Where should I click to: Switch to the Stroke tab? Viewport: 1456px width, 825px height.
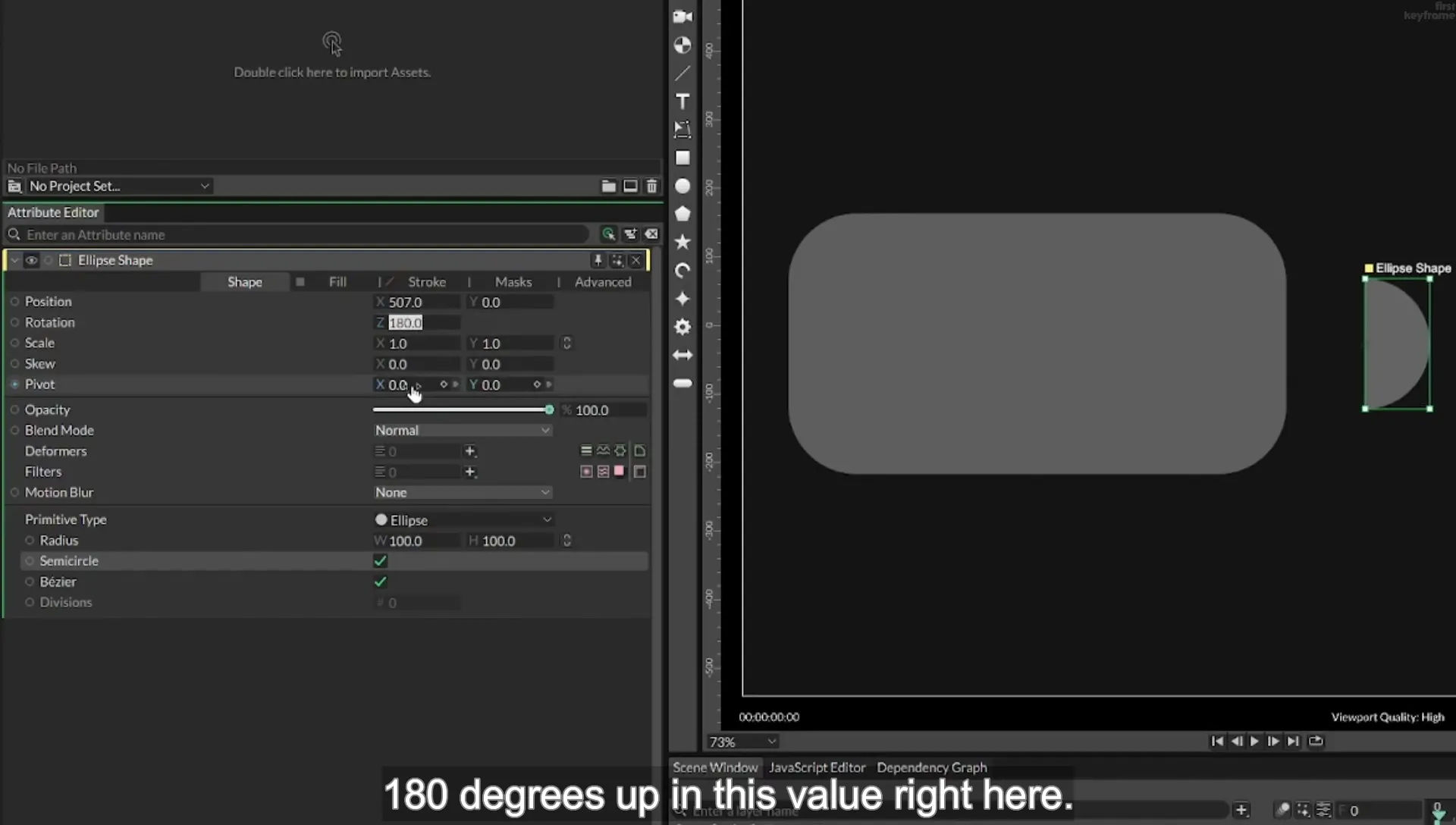427,281
